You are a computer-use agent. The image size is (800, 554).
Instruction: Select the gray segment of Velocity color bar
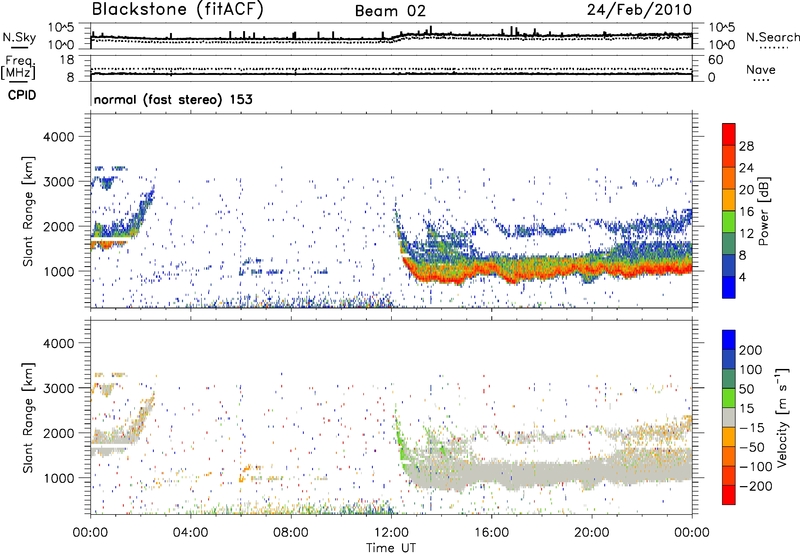[x=729, y=418]
